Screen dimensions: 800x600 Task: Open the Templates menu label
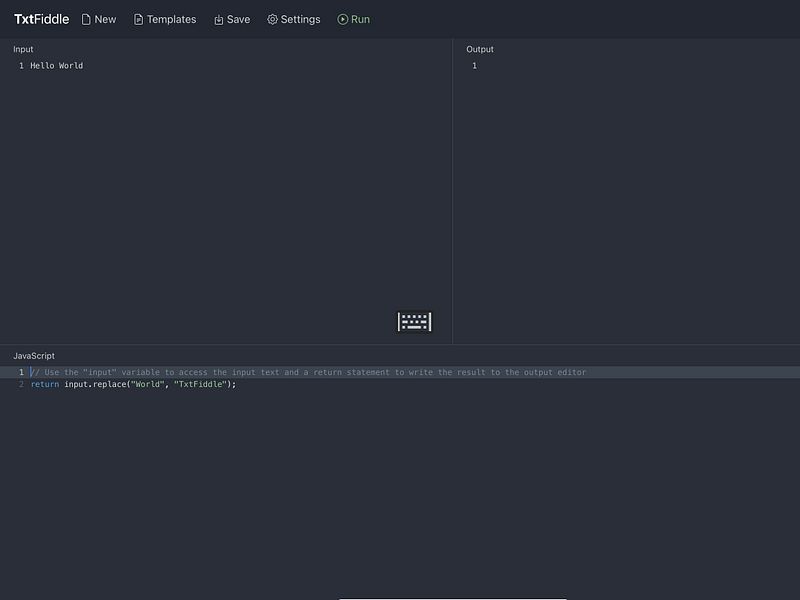[x=171, y=19]
